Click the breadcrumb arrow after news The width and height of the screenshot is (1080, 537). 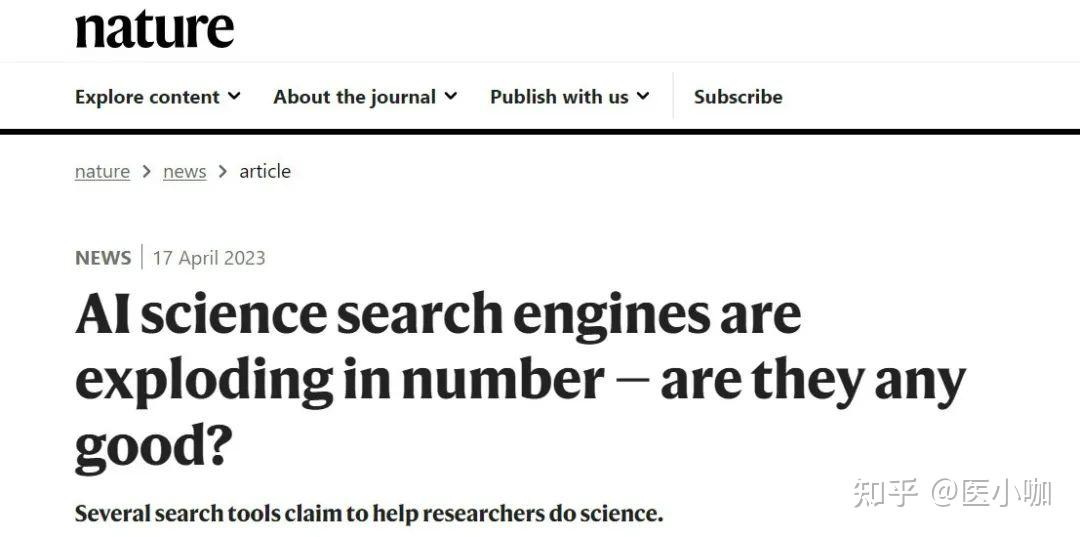pos(222,171)
